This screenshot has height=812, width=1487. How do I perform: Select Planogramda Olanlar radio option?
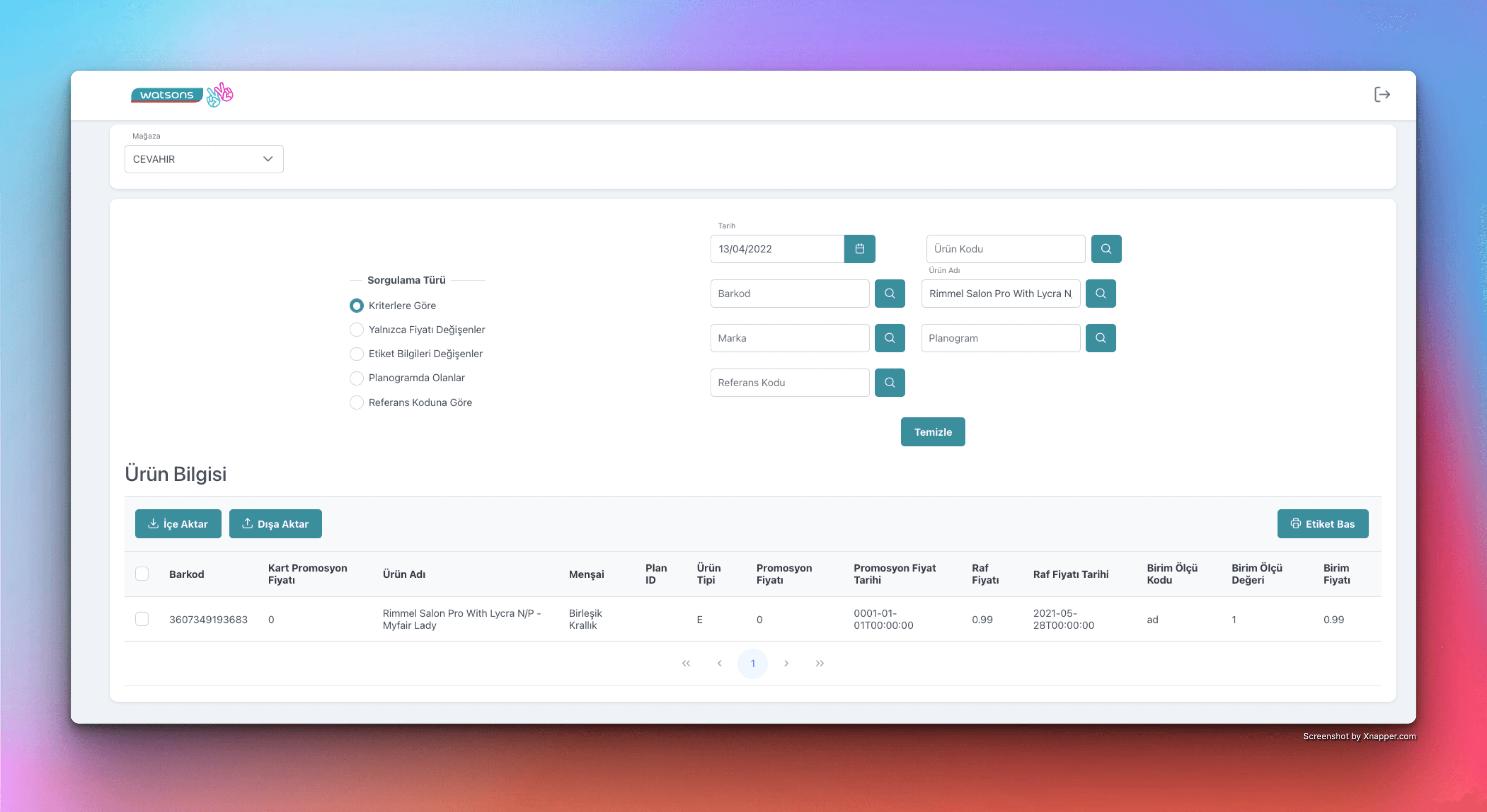[x=357, y=378]
